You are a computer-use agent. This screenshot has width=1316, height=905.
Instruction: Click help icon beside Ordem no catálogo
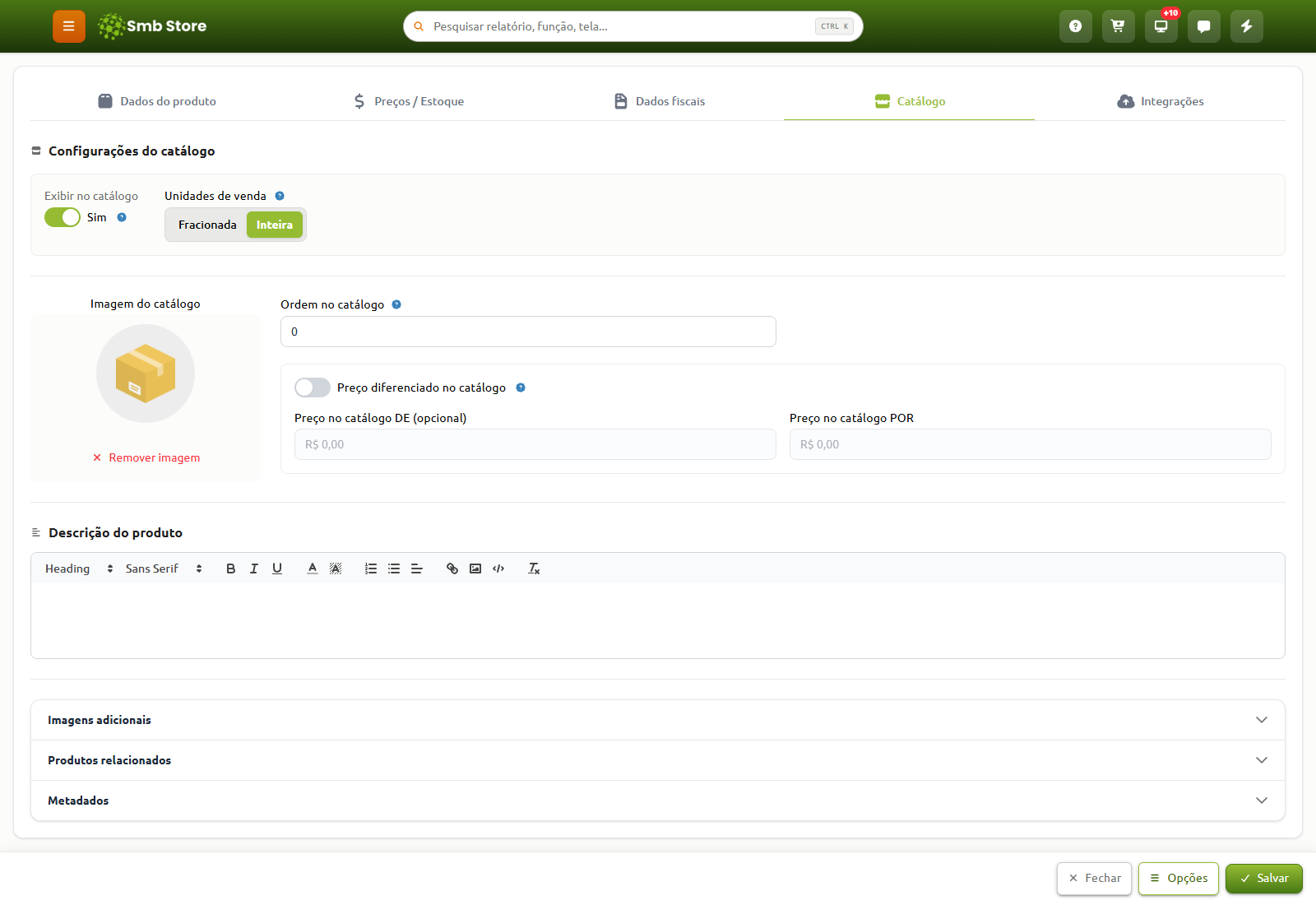[x=396, y=304]
